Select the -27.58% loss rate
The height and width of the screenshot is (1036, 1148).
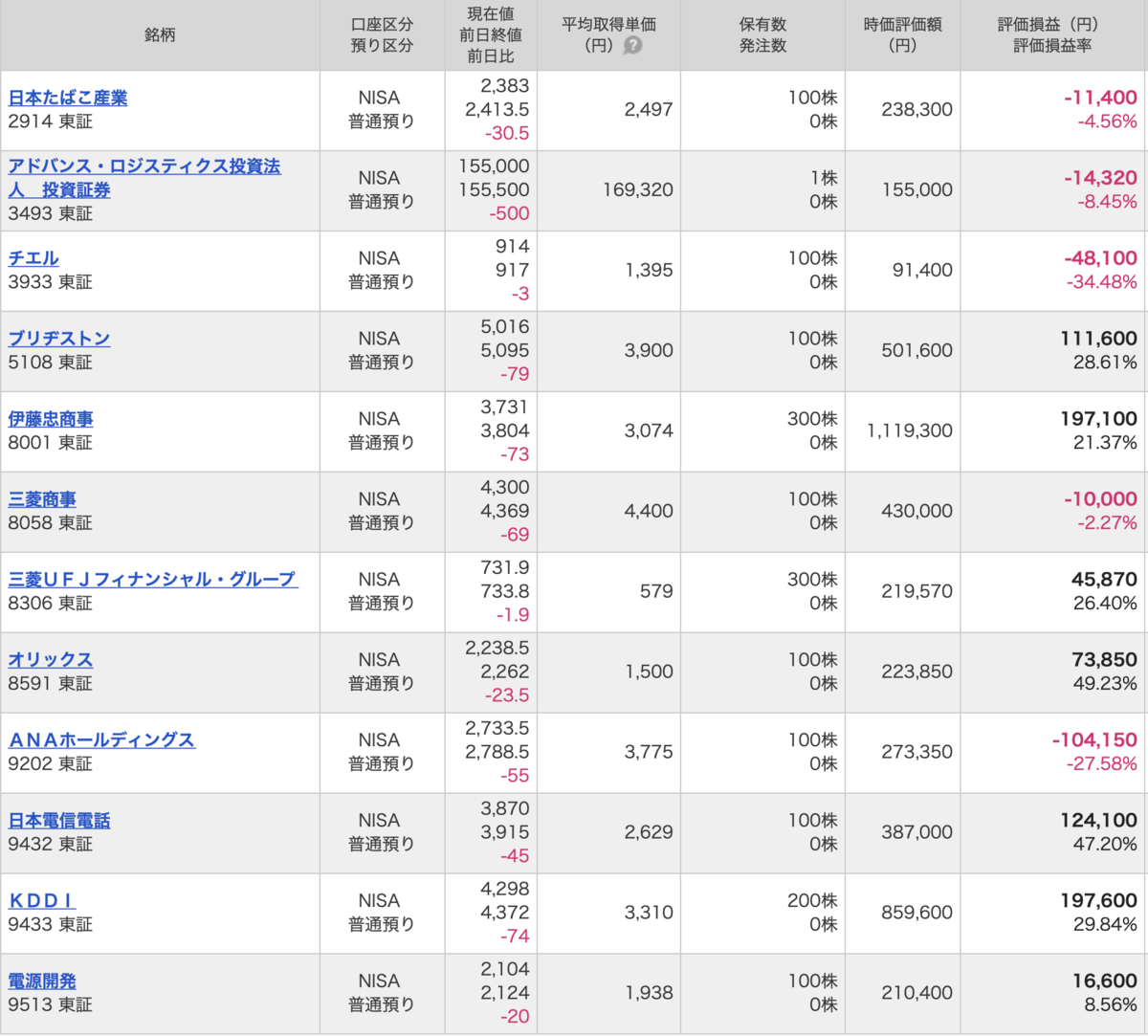click(1102, 764)
